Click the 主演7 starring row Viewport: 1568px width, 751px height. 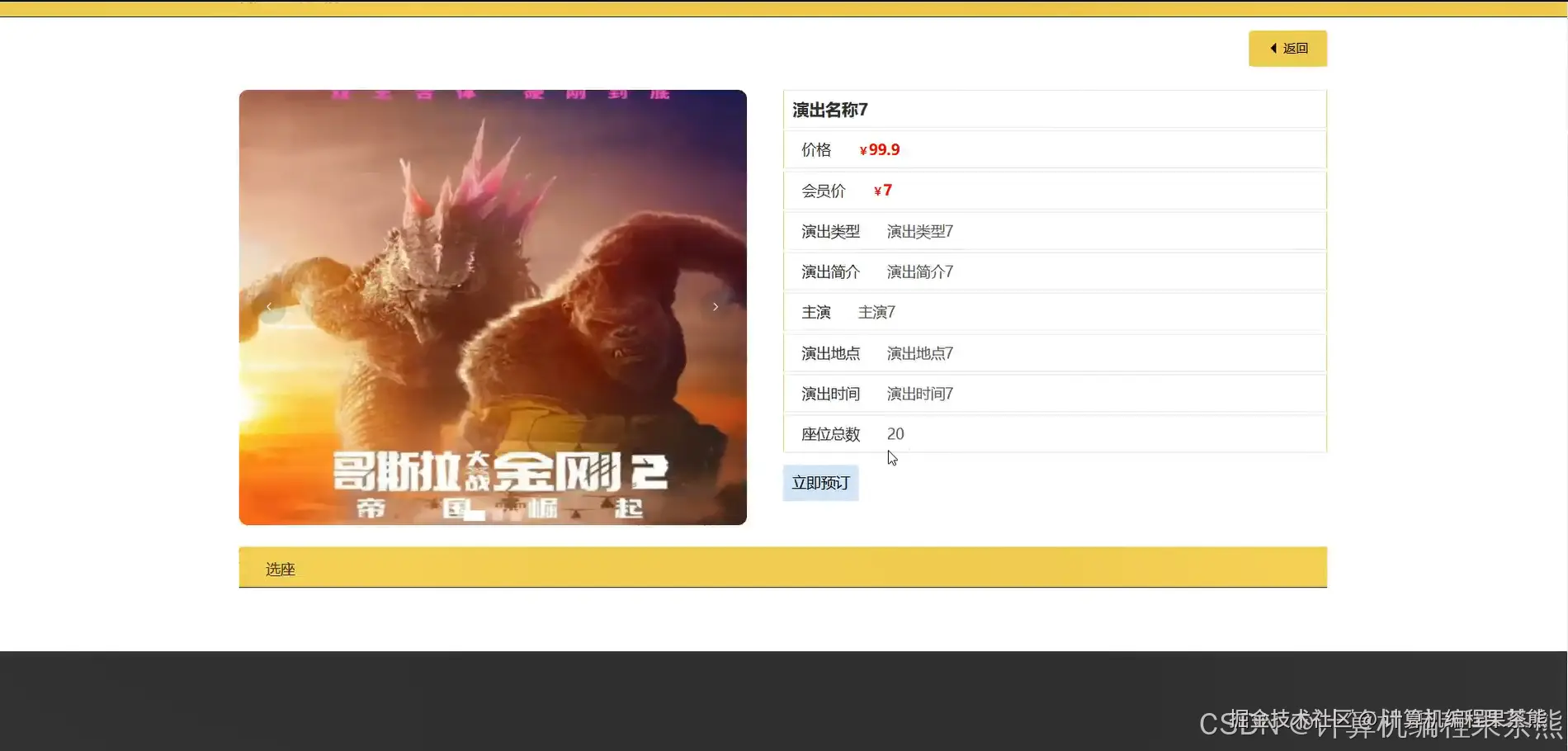(x=876, y=312)
